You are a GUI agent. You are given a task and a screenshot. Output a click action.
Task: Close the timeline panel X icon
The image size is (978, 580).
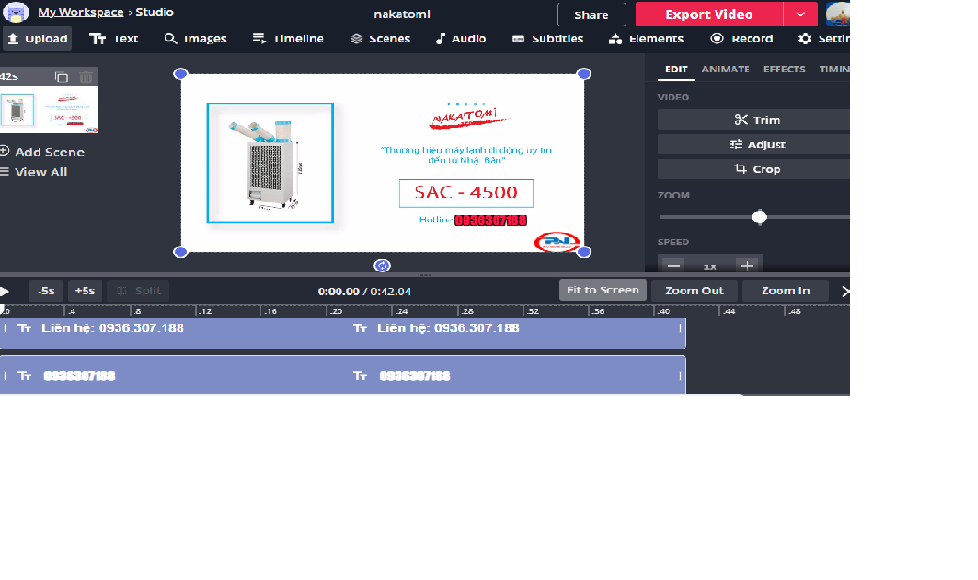[x=845, y=291]
